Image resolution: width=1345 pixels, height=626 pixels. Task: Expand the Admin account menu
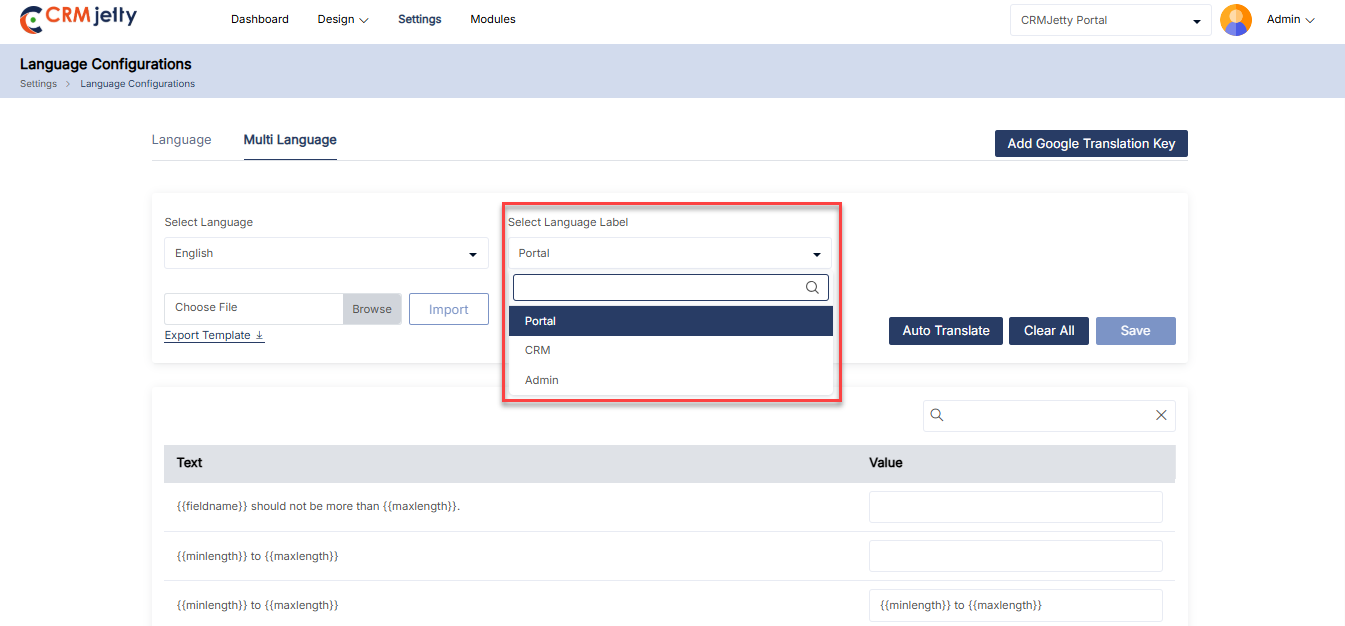pos(1290,19)
